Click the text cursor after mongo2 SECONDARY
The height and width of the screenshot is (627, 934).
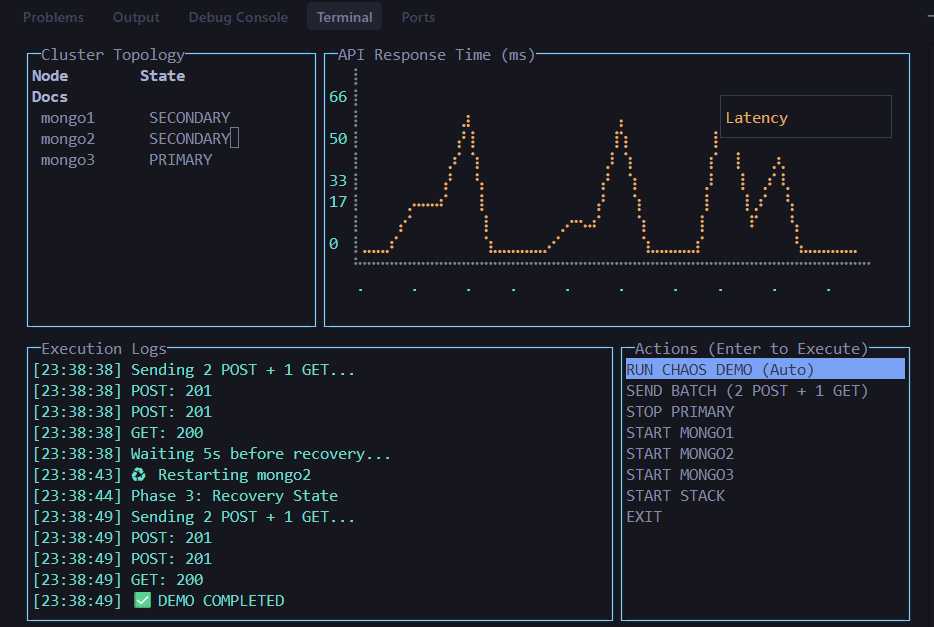pos(235,138)
